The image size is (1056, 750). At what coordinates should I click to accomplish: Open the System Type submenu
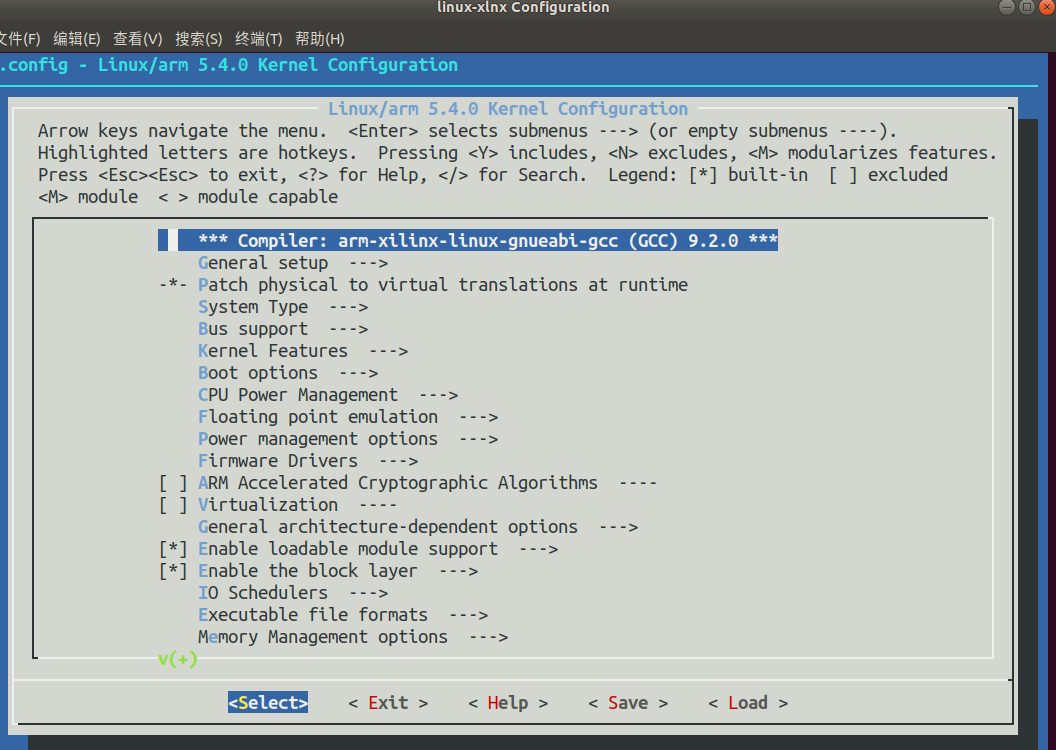[254, 306]
